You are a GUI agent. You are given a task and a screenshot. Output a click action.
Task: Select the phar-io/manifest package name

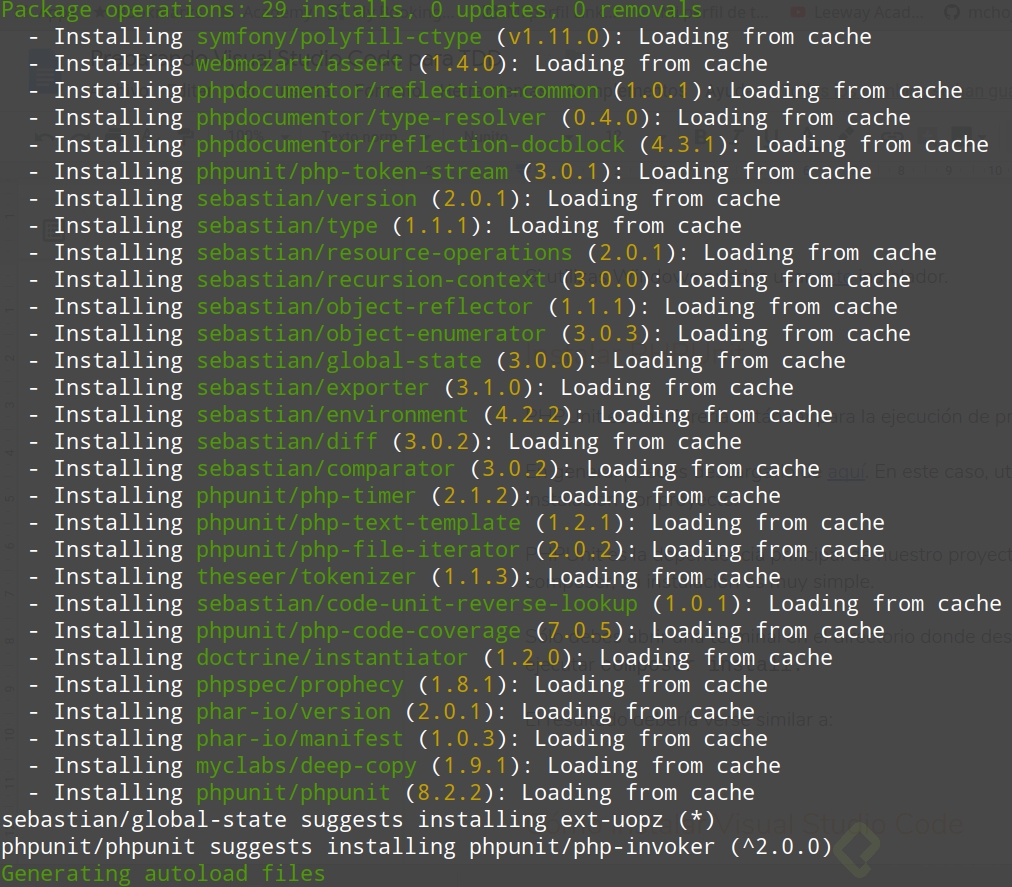pos(299,739)
